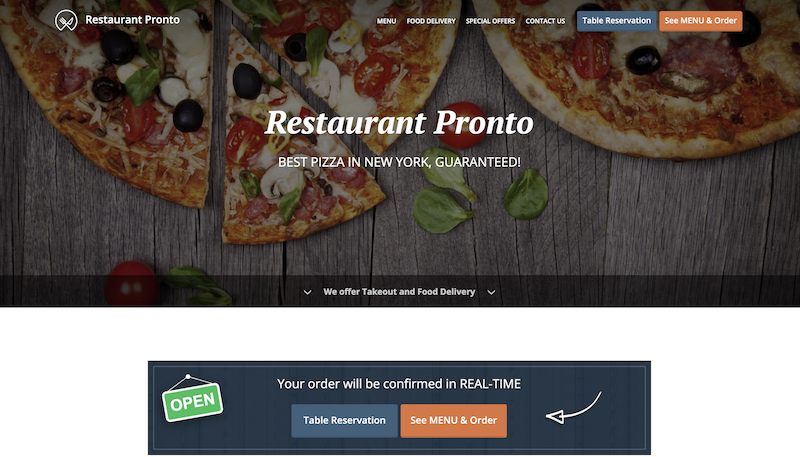Click Your order will be confirmed in REAL-TIME
This screenshot has height=457, width=800.
[x=399, y=384]
